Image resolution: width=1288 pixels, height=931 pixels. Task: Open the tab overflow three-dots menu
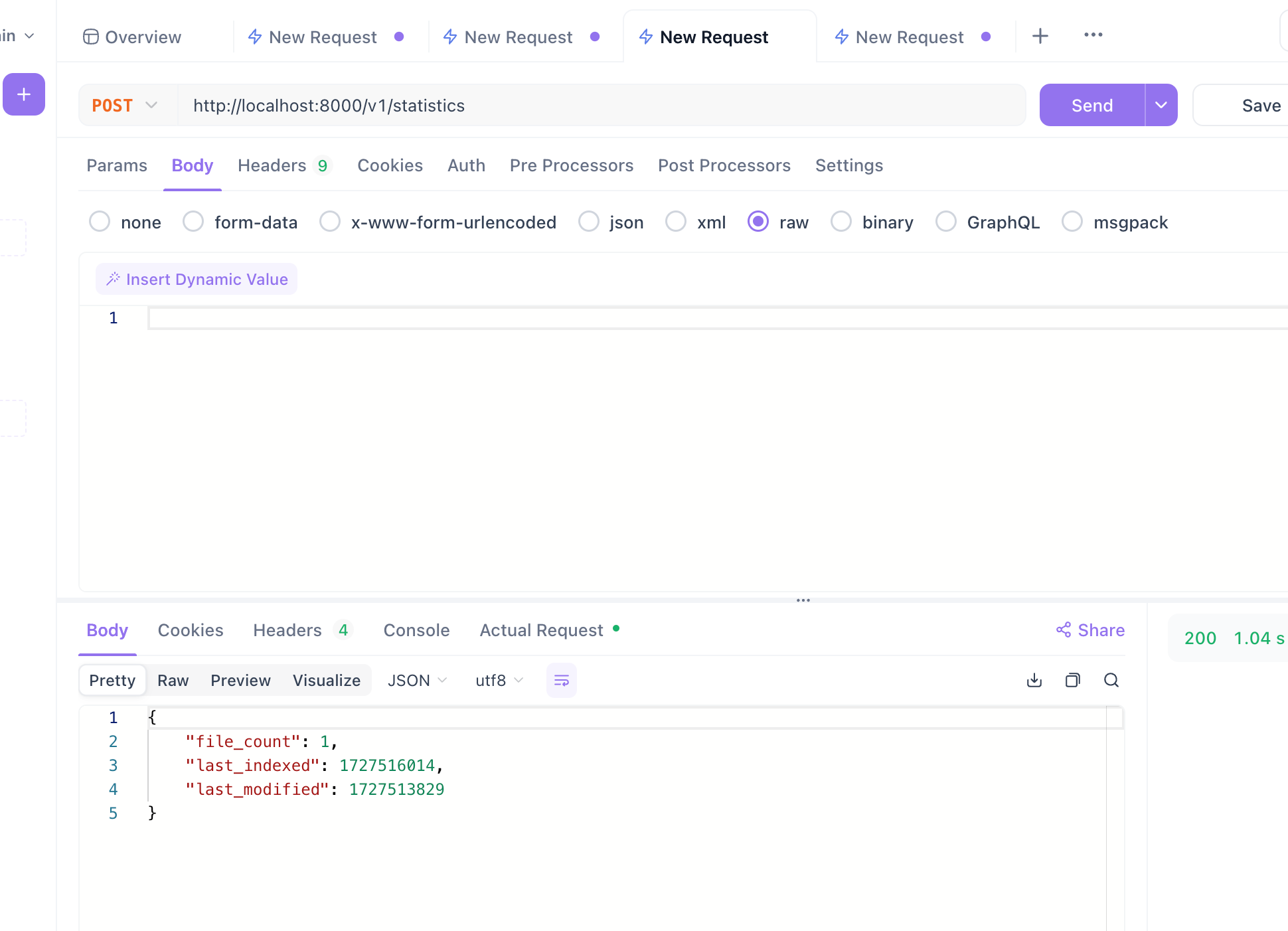pos(1093,35)
